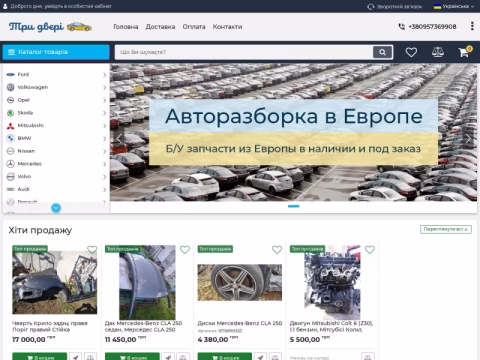Open the alloy wheel product photo
Image resolution: width=480 pixels, height=360 pixels.
click(240, 283)
